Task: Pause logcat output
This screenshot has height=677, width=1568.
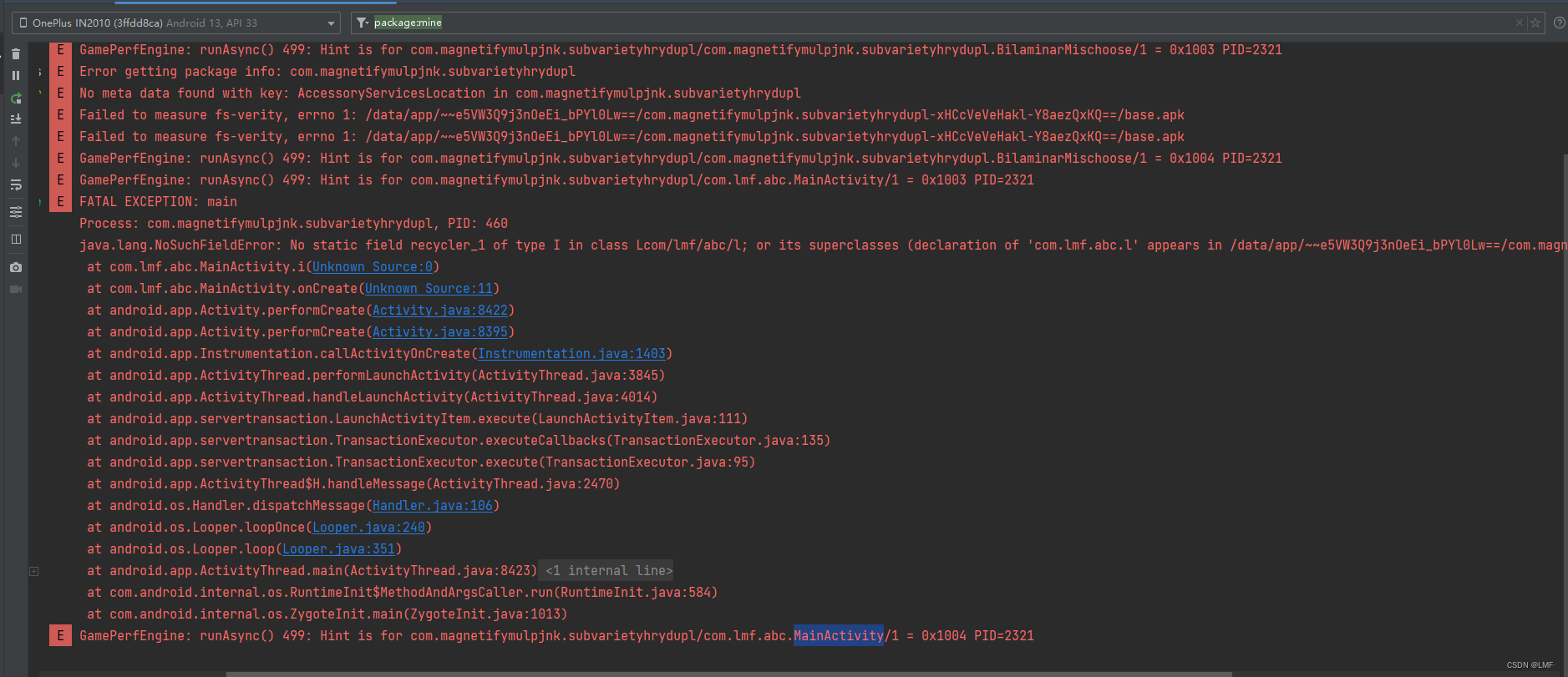Action: (x=16, y=75)
